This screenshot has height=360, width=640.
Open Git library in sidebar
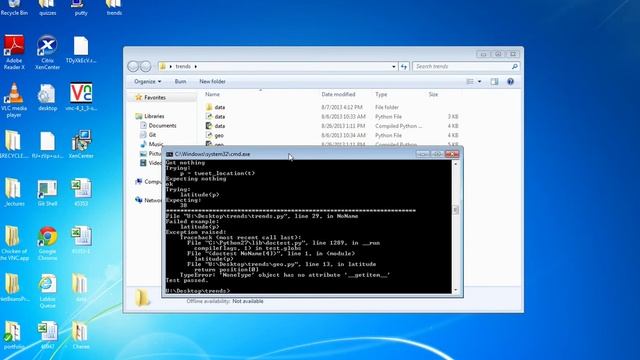[152, 135]
